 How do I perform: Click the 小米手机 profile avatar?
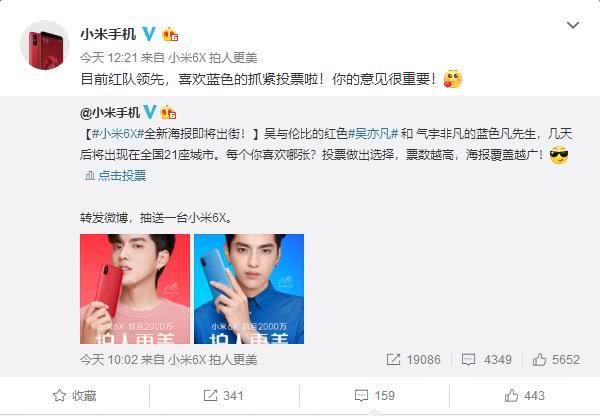pyautogui.click(x=44, y=45)
